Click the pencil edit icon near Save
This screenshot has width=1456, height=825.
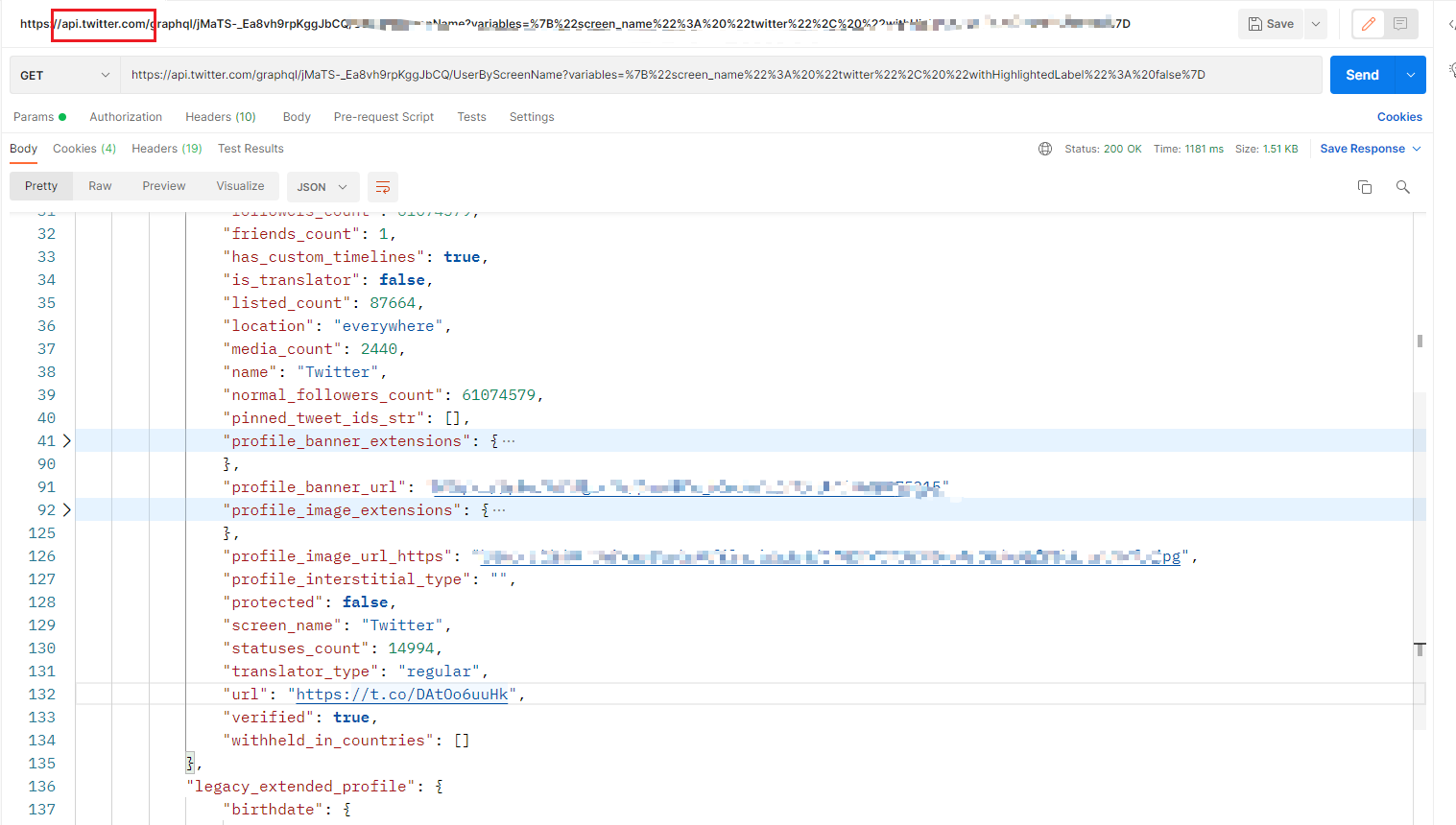[x=1368, y=24]
